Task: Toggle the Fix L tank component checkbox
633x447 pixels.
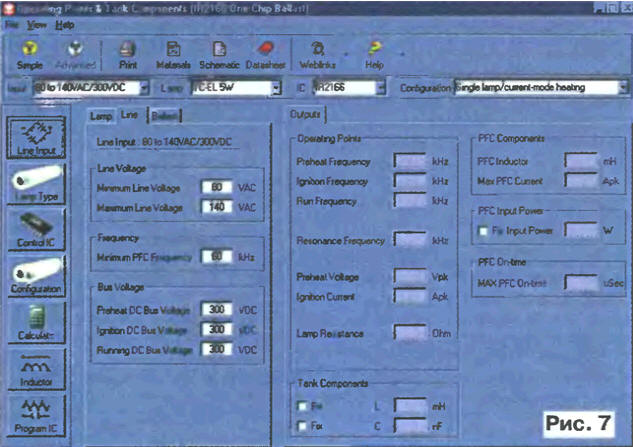Action: click(x=302, y=407)
